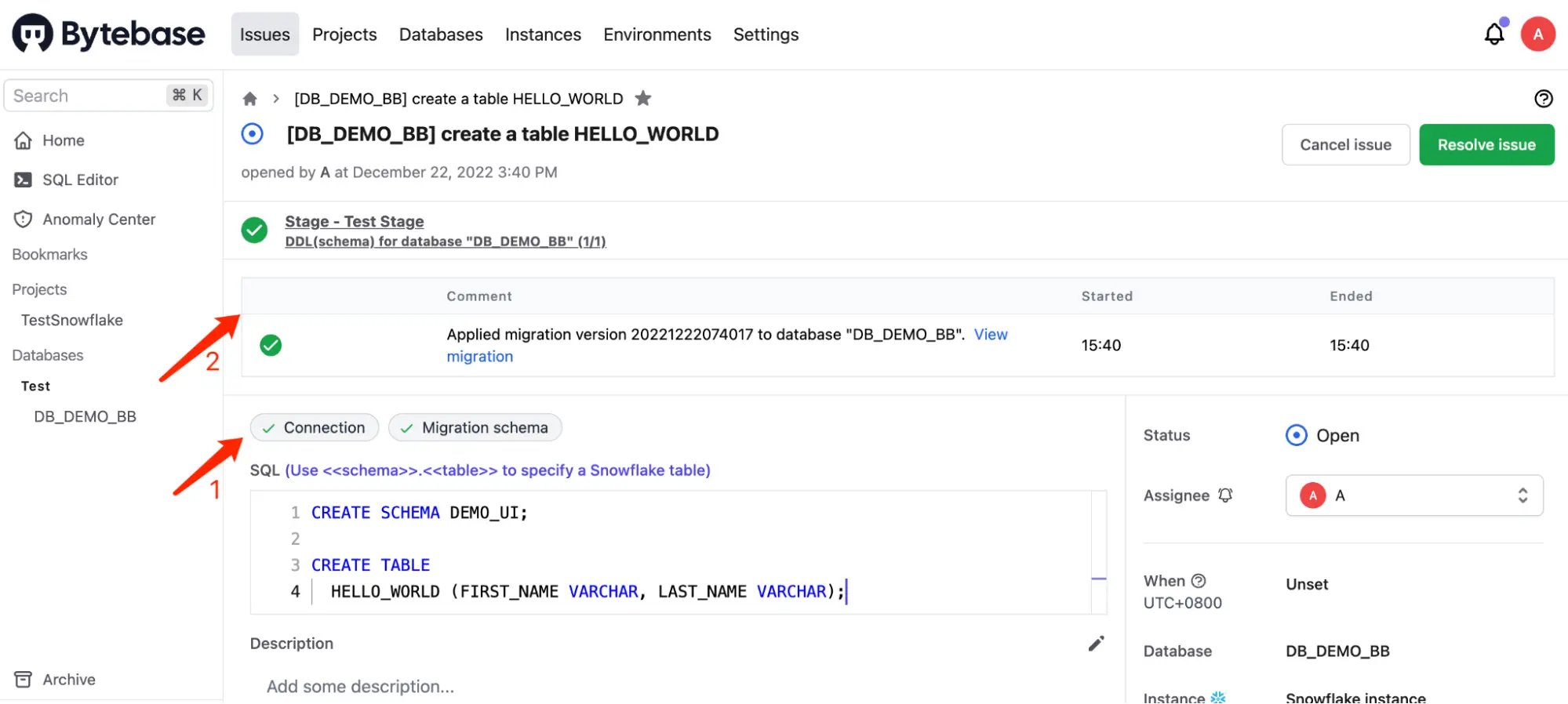Click the Add some description field
Screen dimensions: 1568x704
[x=360, y=687]
